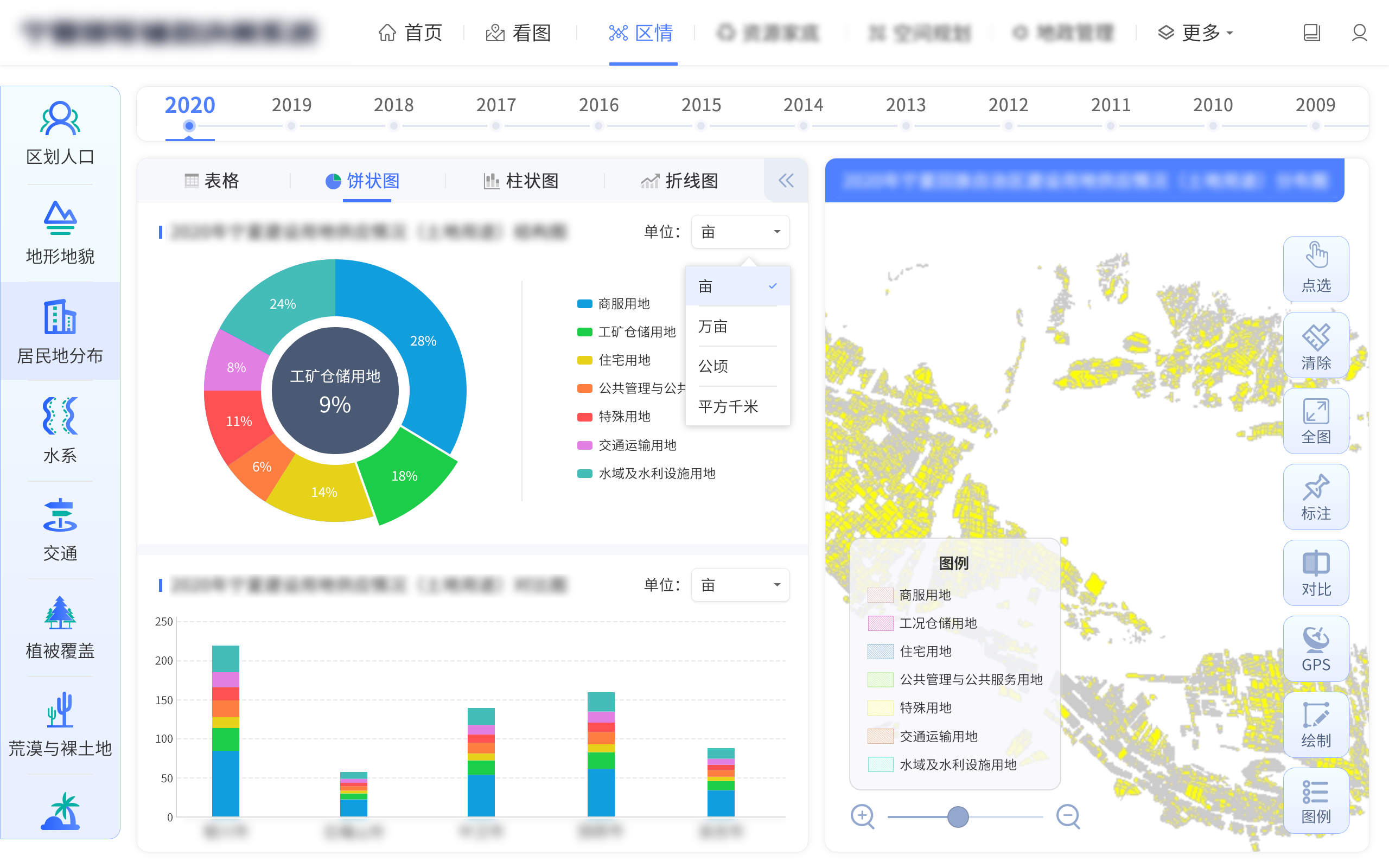The height and width of the screenshot is (868, 1389).
Task: Toggle 商服用地 series in pie legend
Action: [623, 304]
